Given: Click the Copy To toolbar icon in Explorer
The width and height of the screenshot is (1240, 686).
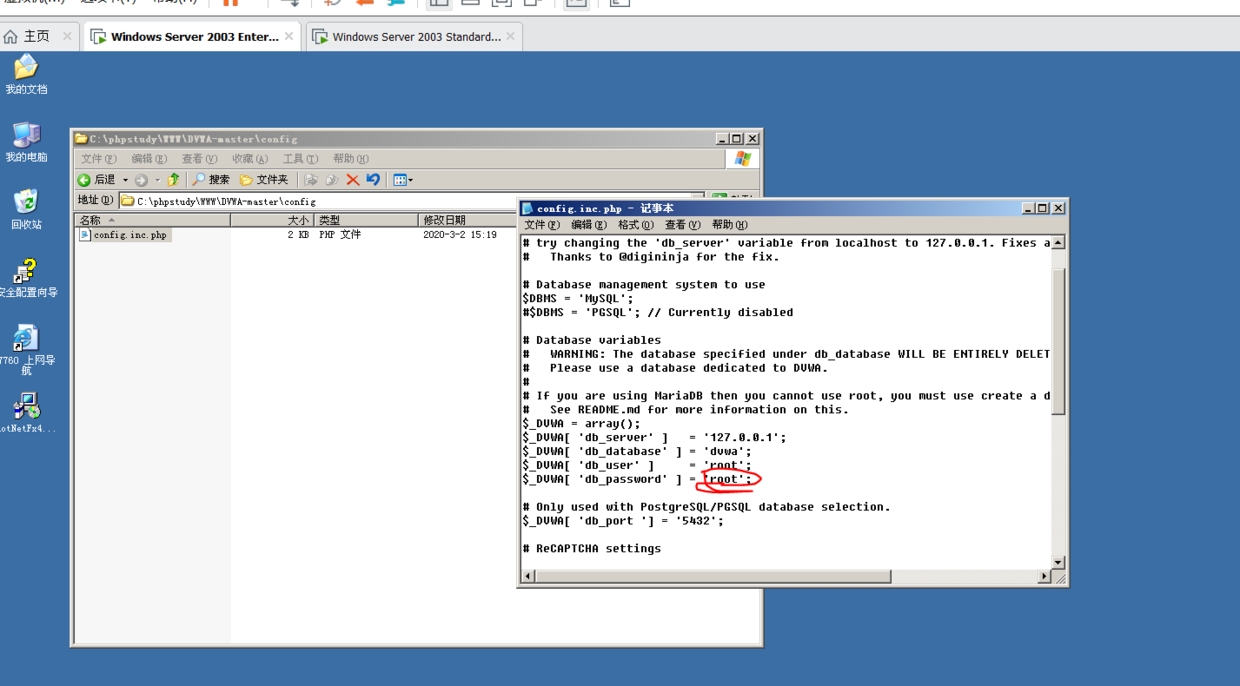Looking at the screenshot, I should click(x=332, y=180).
